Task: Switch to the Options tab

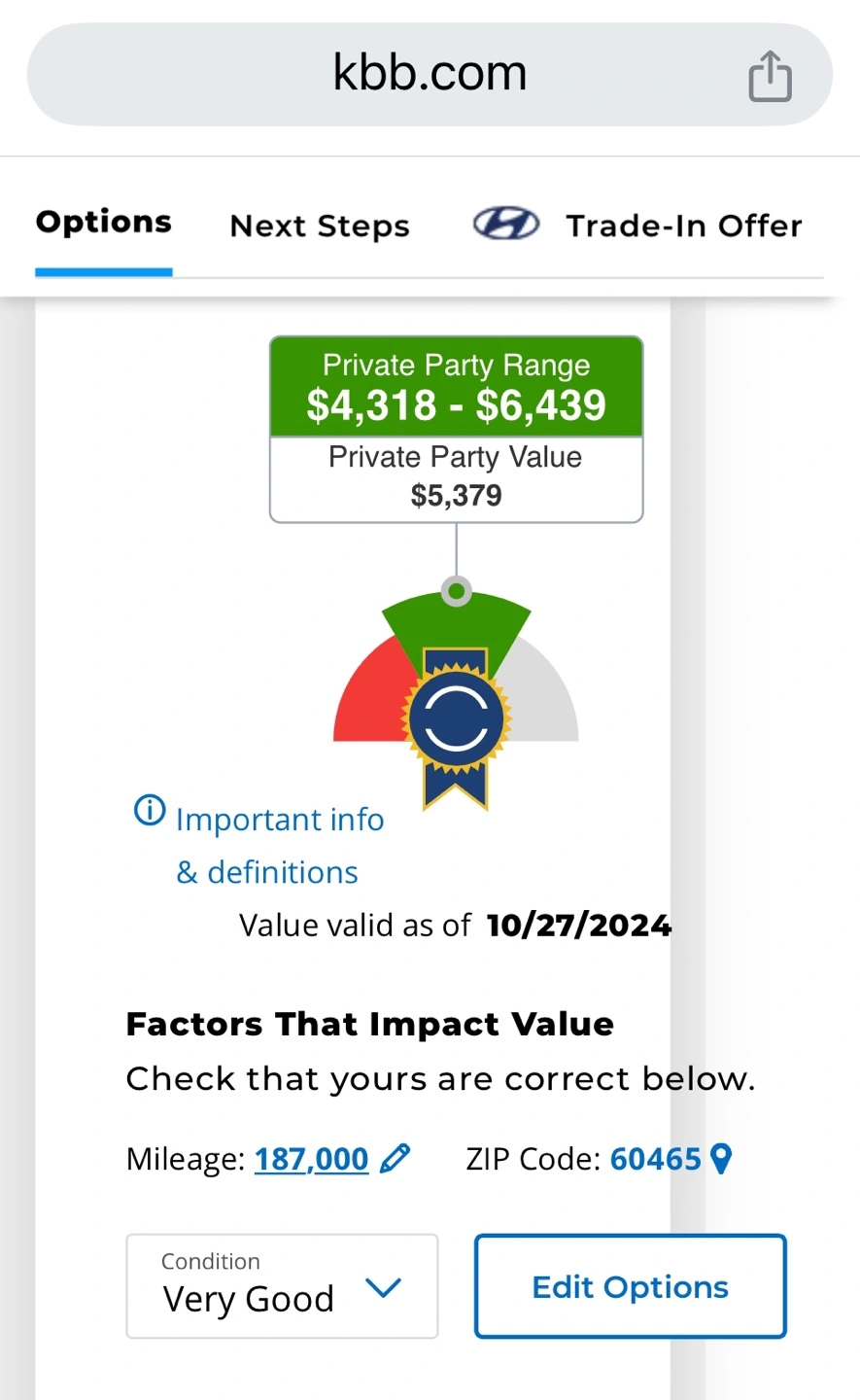Action: click(104, 223)
